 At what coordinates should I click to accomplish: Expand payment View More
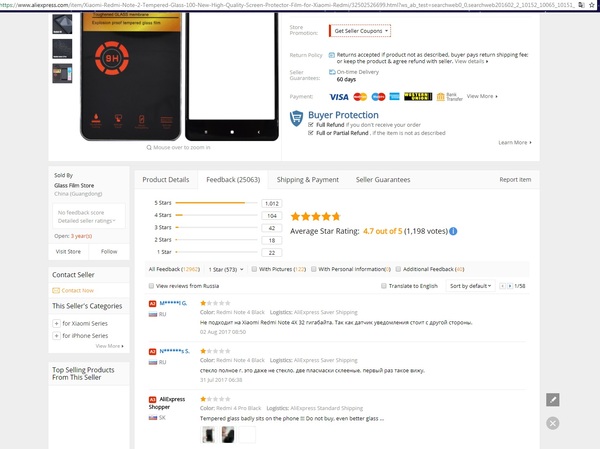(482, 96)
